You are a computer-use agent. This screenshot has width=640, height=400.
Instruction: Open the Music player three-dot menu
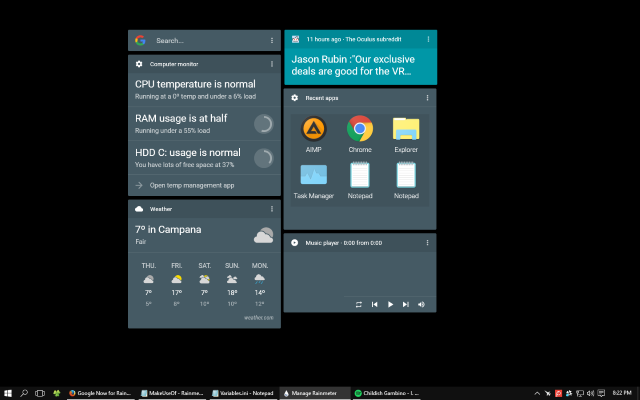point(427,243)
